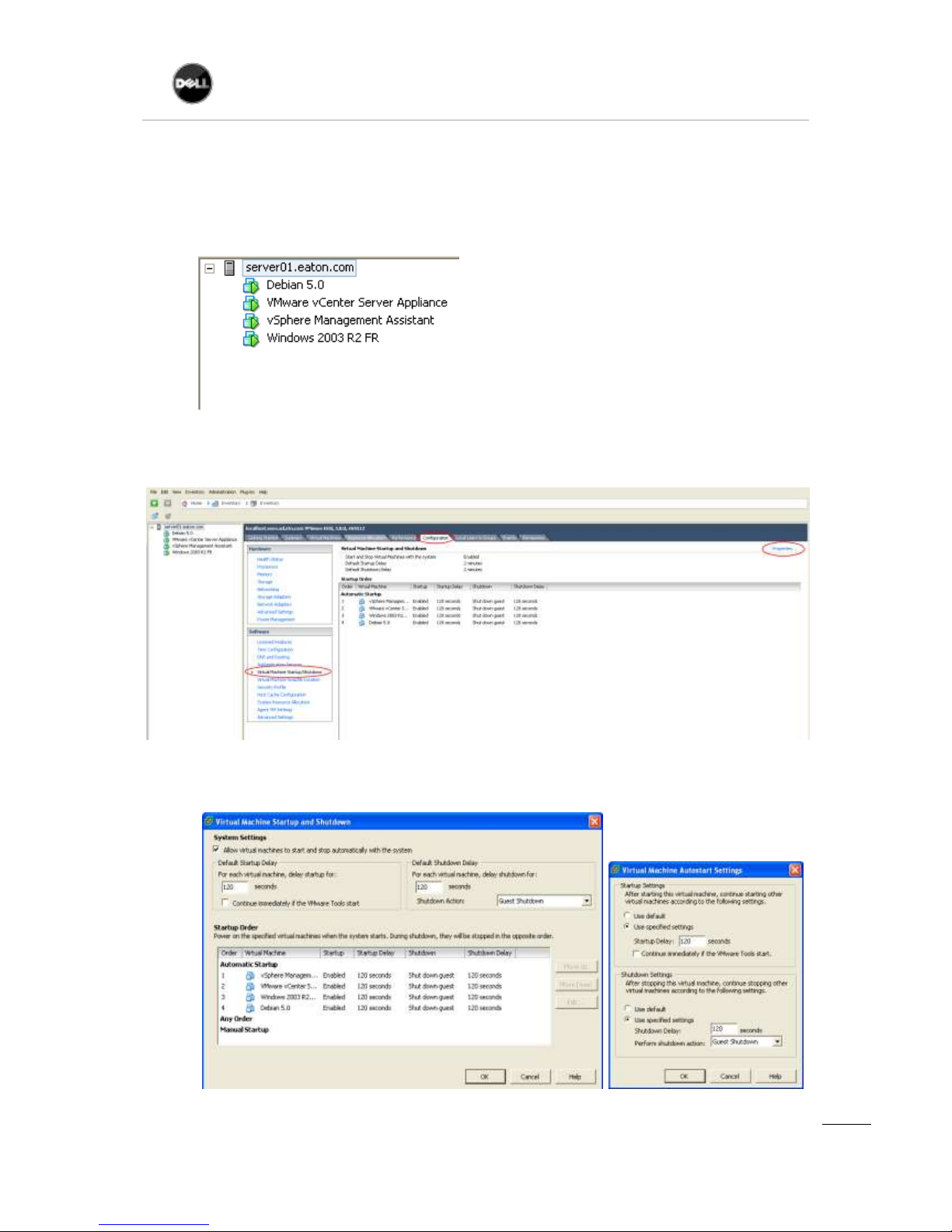
Task: Select the Windows 2003 R2... row icon in startup order
Action: tap(250, 997)
